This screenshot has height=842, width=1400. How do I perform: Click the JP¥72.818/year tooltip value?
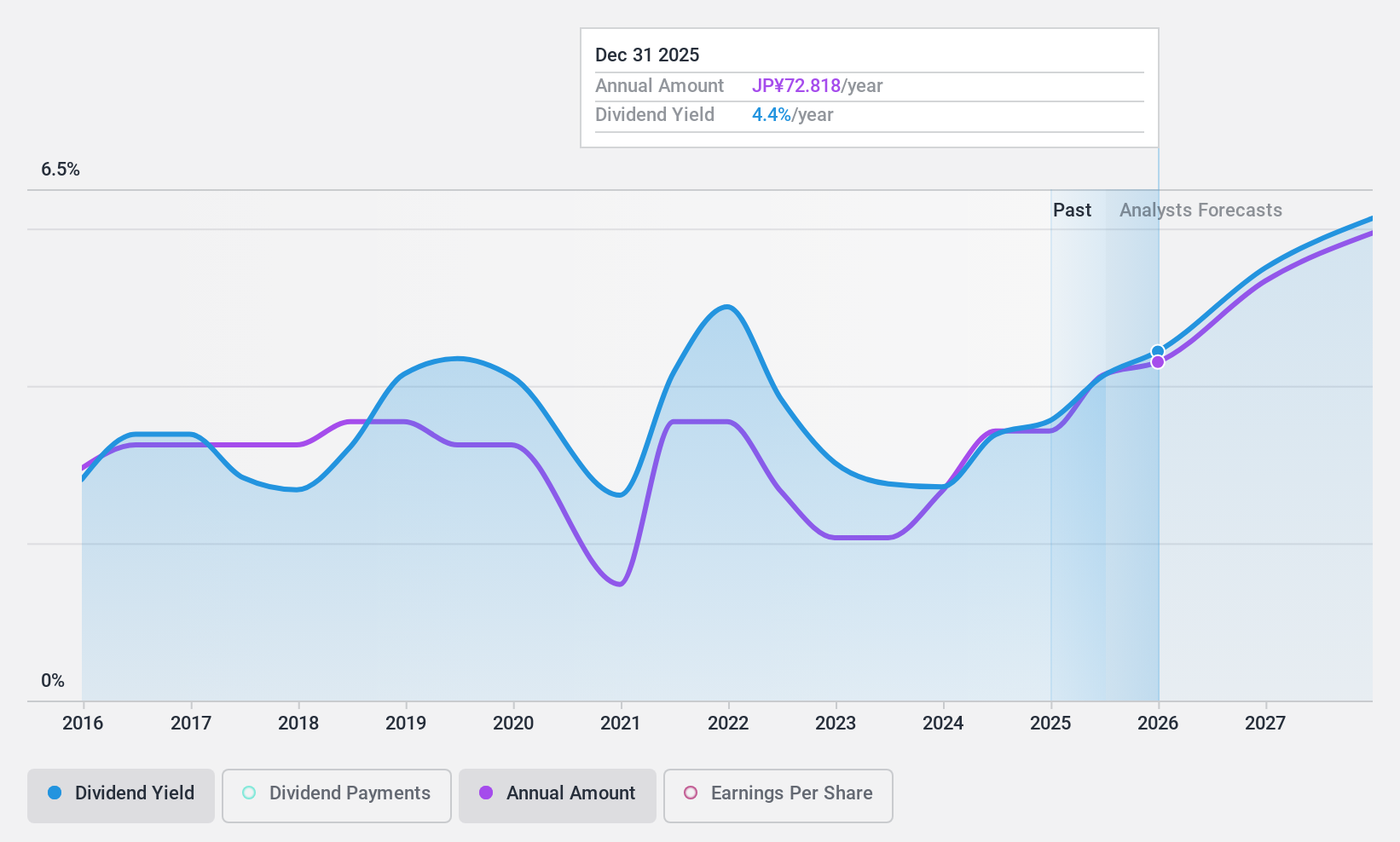tap(817, 86)
